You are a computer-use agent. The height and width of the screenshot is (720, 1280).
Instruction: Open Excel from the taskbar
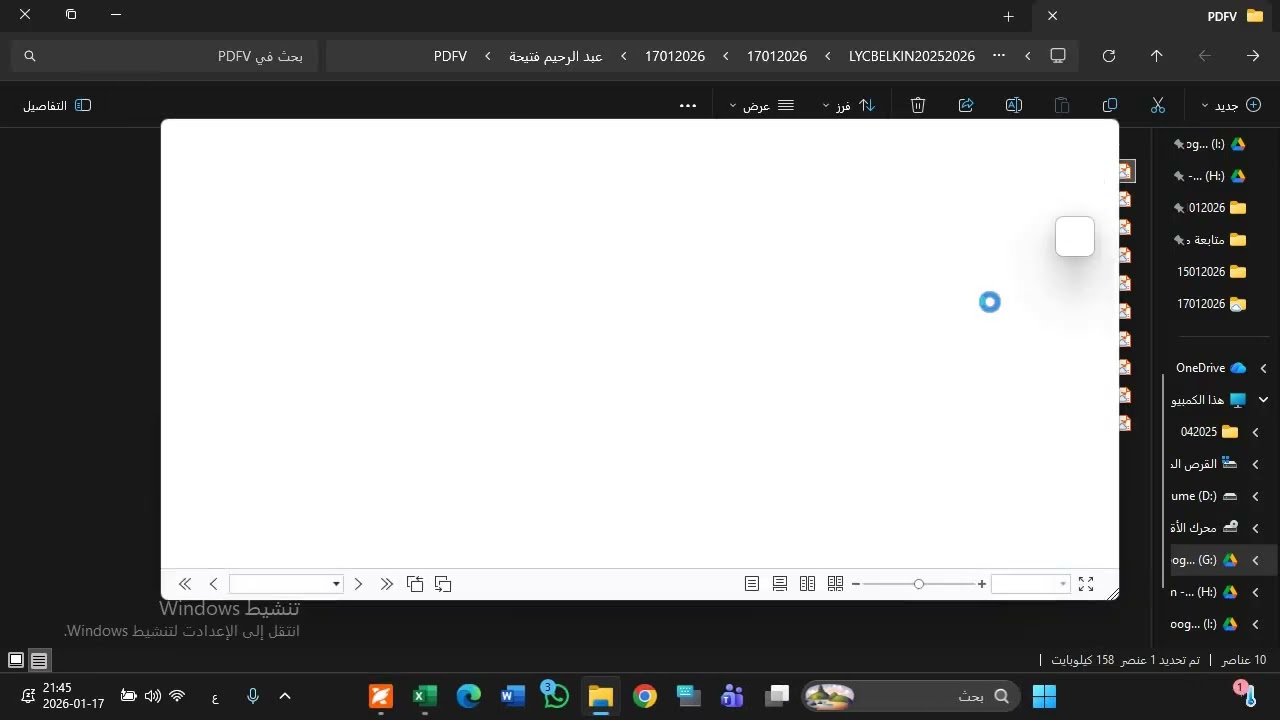click(424, 696)
